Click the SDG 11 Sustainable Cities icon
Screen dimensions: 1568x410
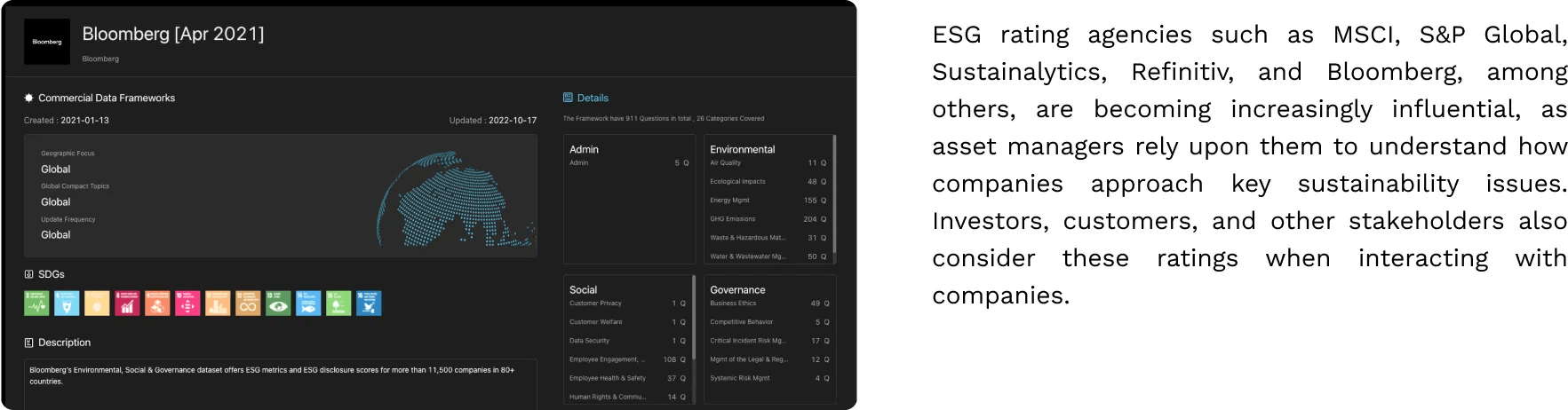tap(218, 304)
